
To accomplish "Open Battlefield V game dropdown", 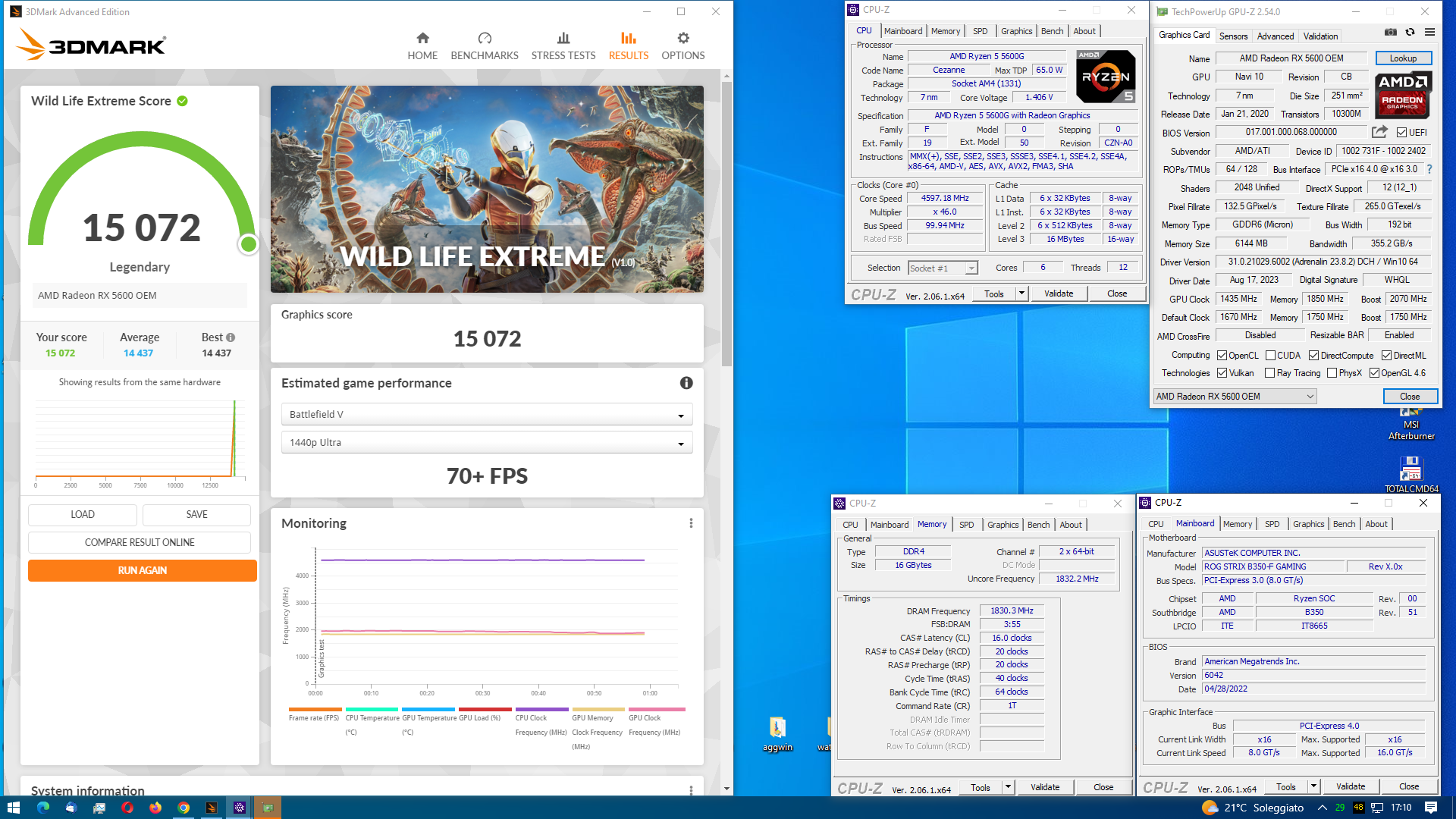I will coord(487,414).
